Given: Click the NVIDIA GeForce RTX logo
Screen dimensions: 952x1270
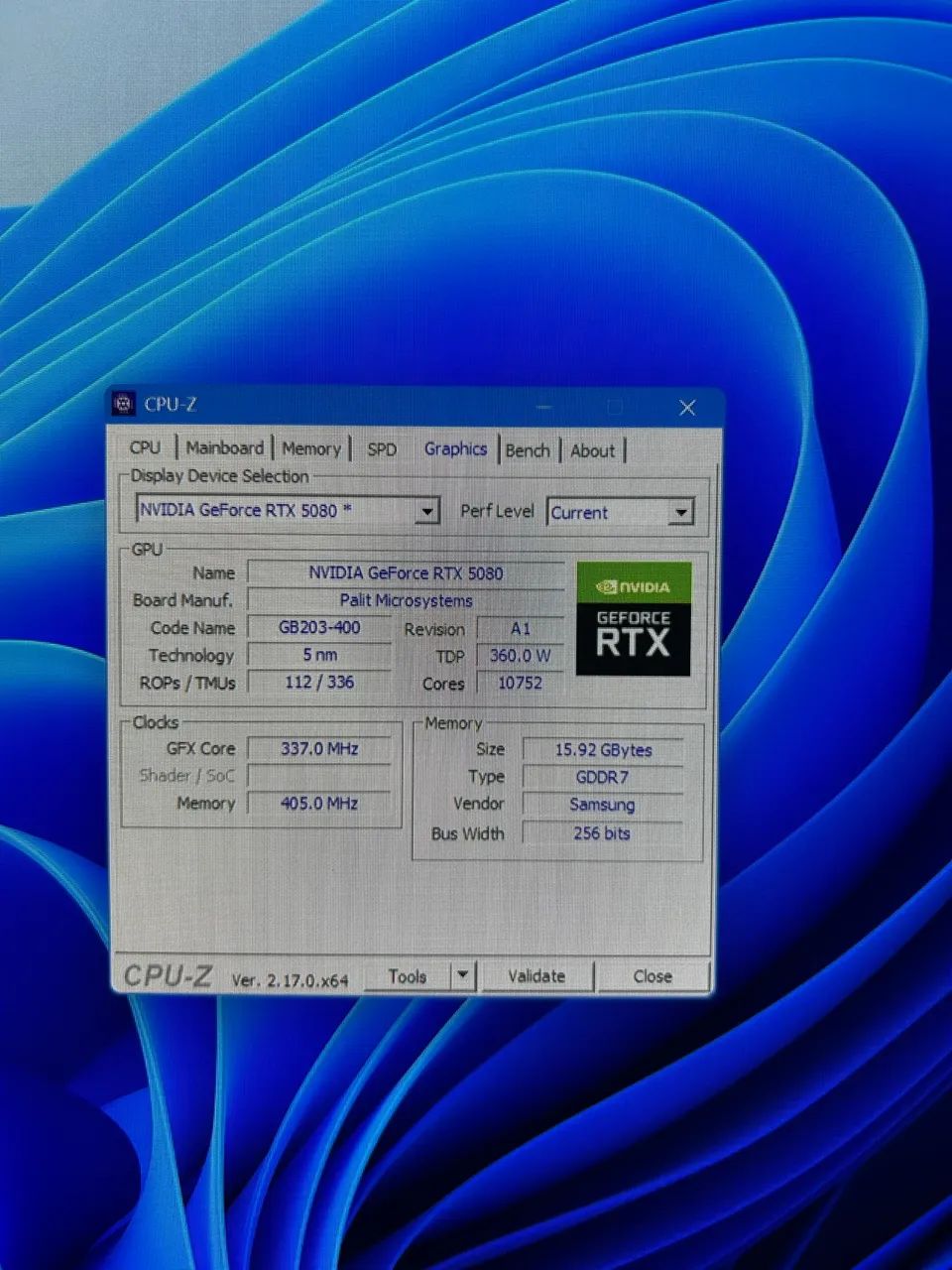Looking at the screenshot, I should tap(633, 620).
